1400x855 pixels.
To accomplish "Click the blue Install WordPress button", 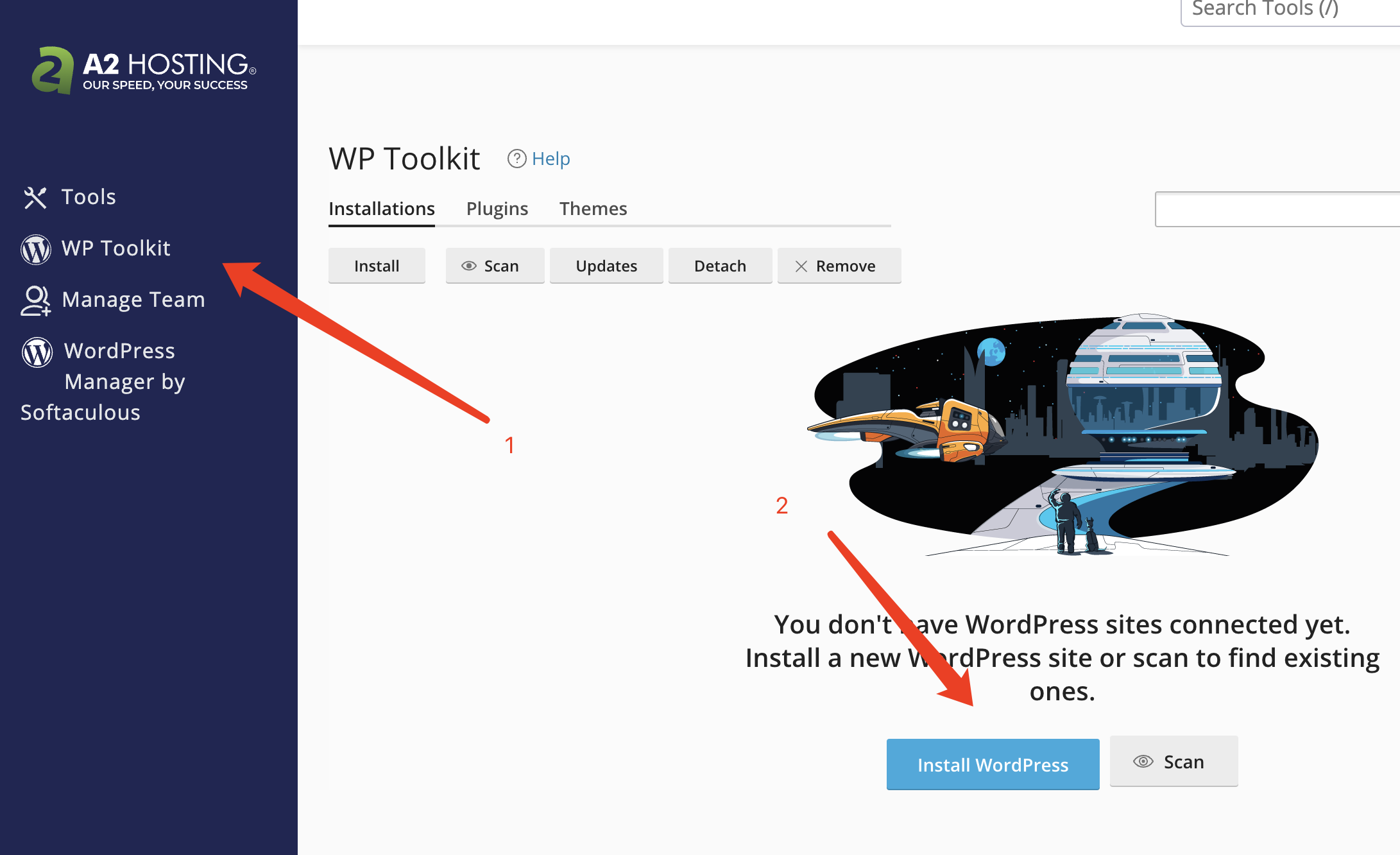I will [993, 764].
